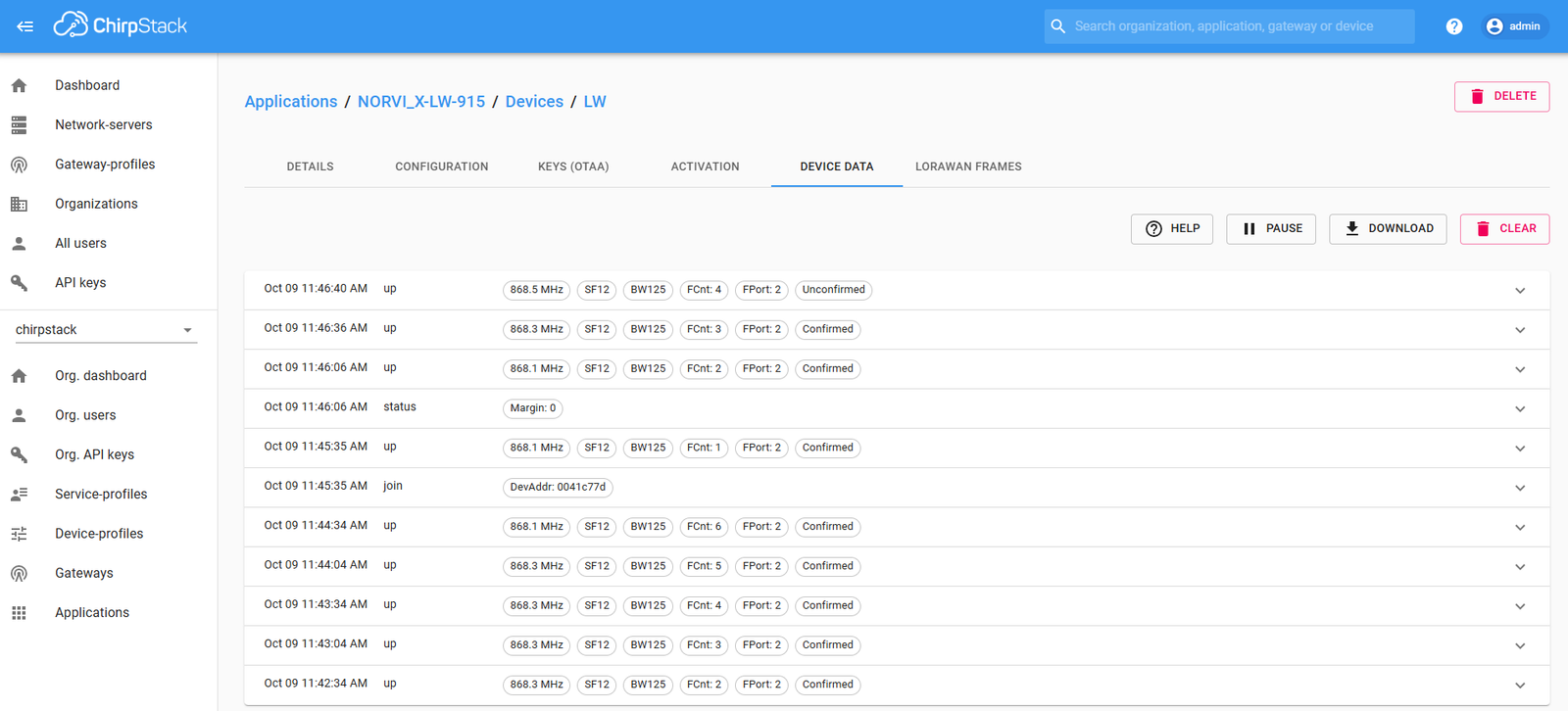Switch to the ACTIVATION tab
Image resolution: width=1568 pixels, height=711 pixels.
706,166
